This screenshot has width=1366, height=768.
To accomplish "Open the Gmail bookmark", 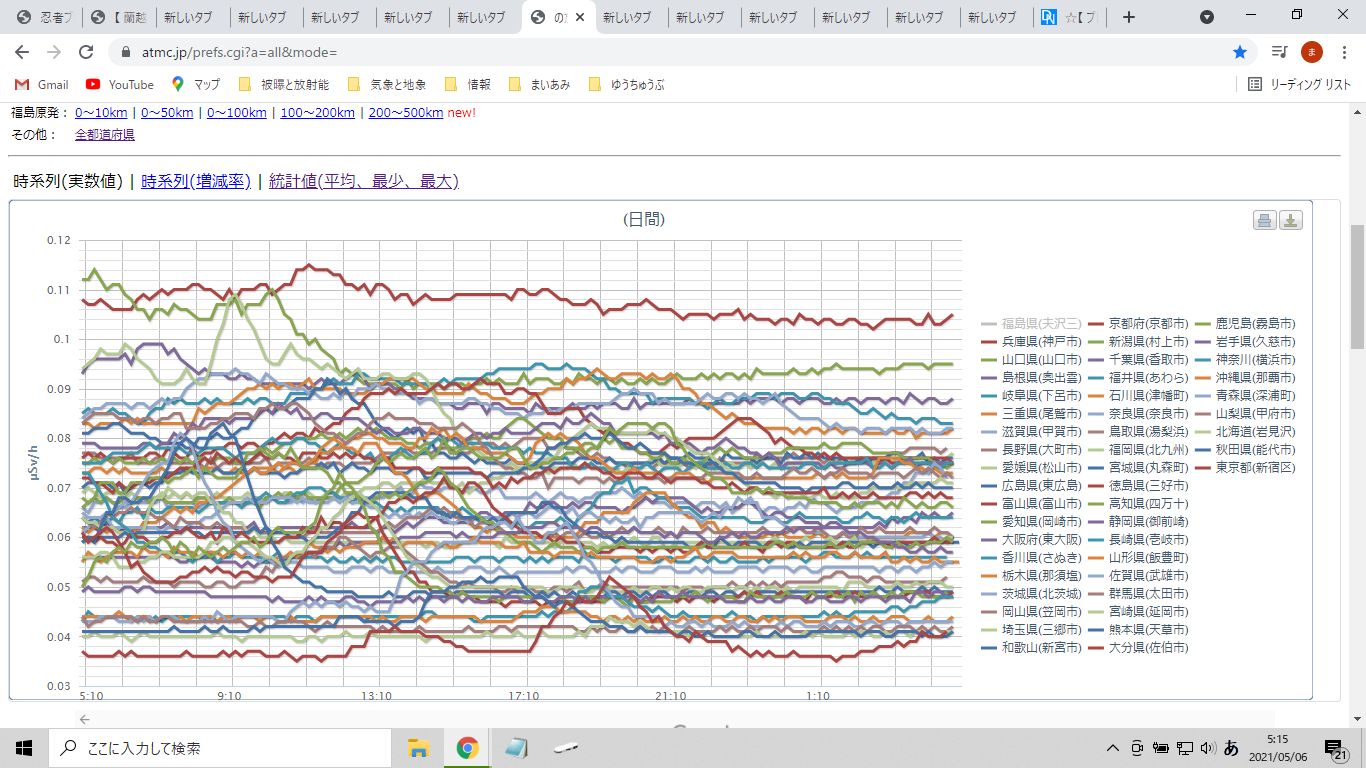I will tap(42, 85).
